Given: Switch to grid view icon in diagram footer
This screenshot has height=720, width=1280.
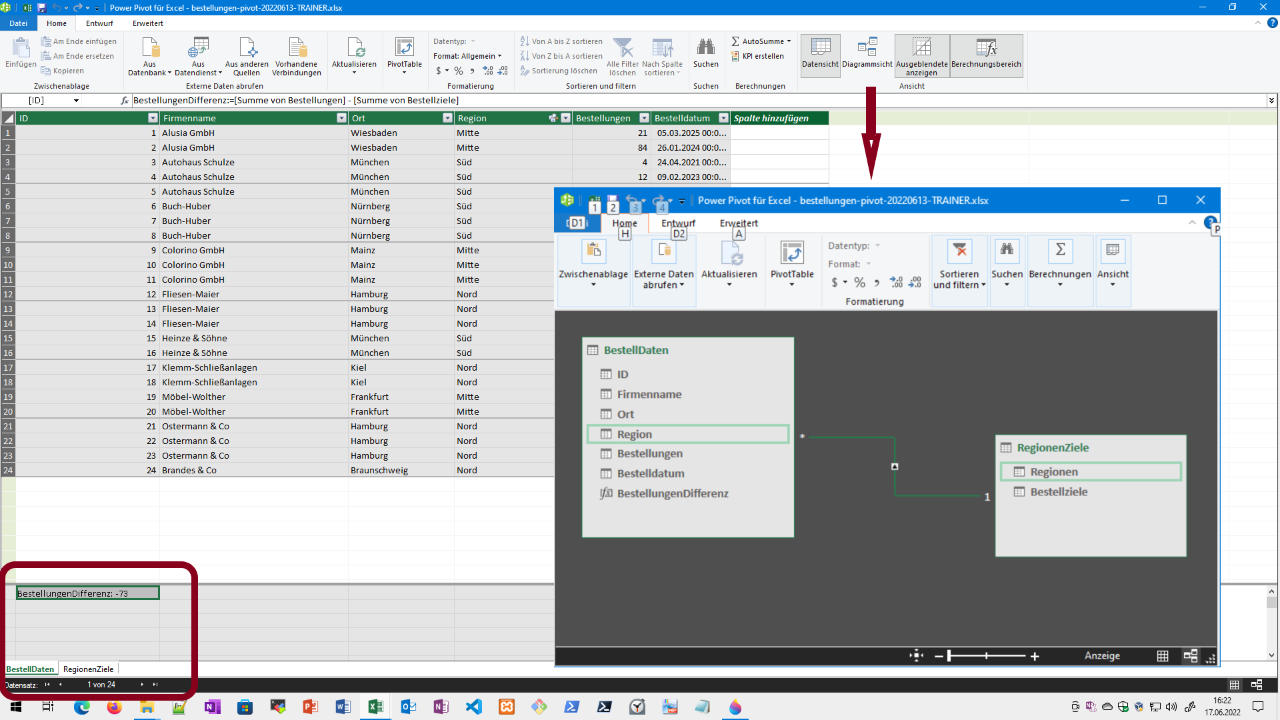Looking at the screenshot, I should (1163, 656).
